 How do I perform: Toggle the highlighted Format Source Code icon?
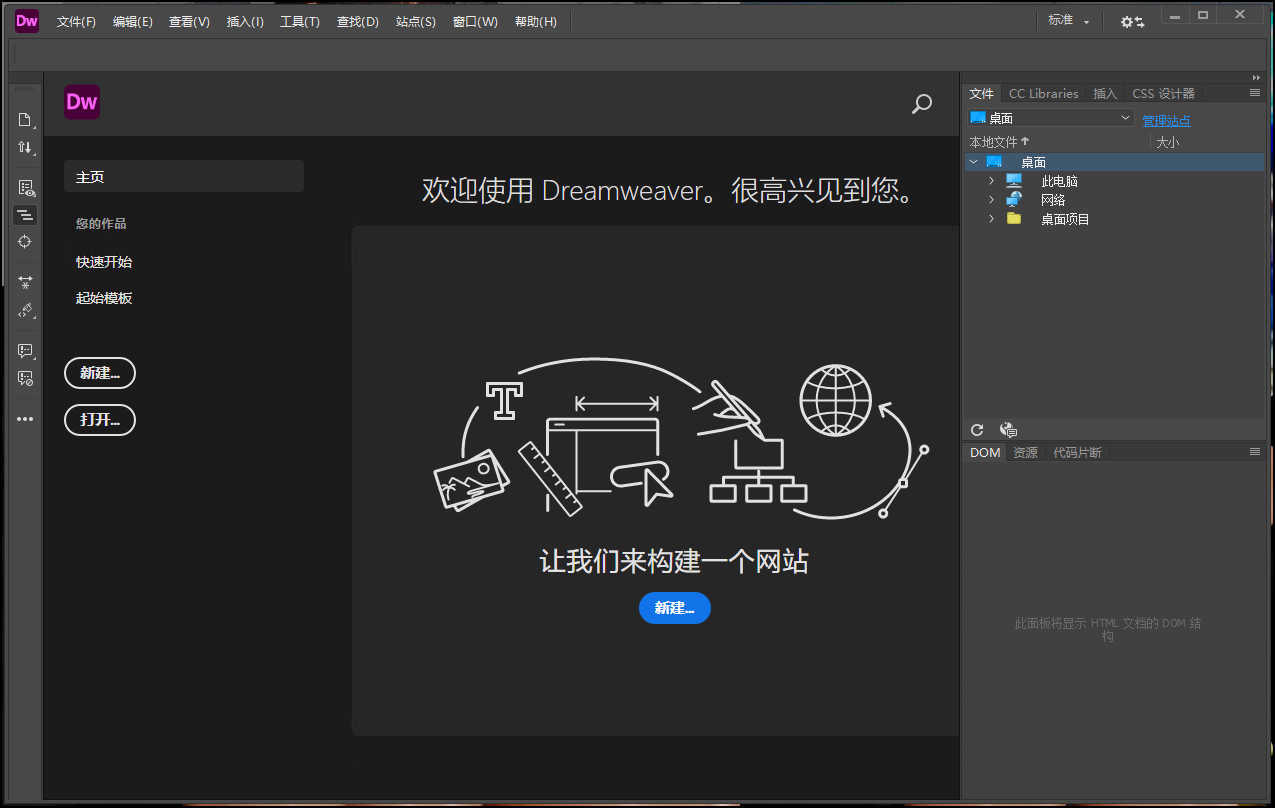[25, 215]
